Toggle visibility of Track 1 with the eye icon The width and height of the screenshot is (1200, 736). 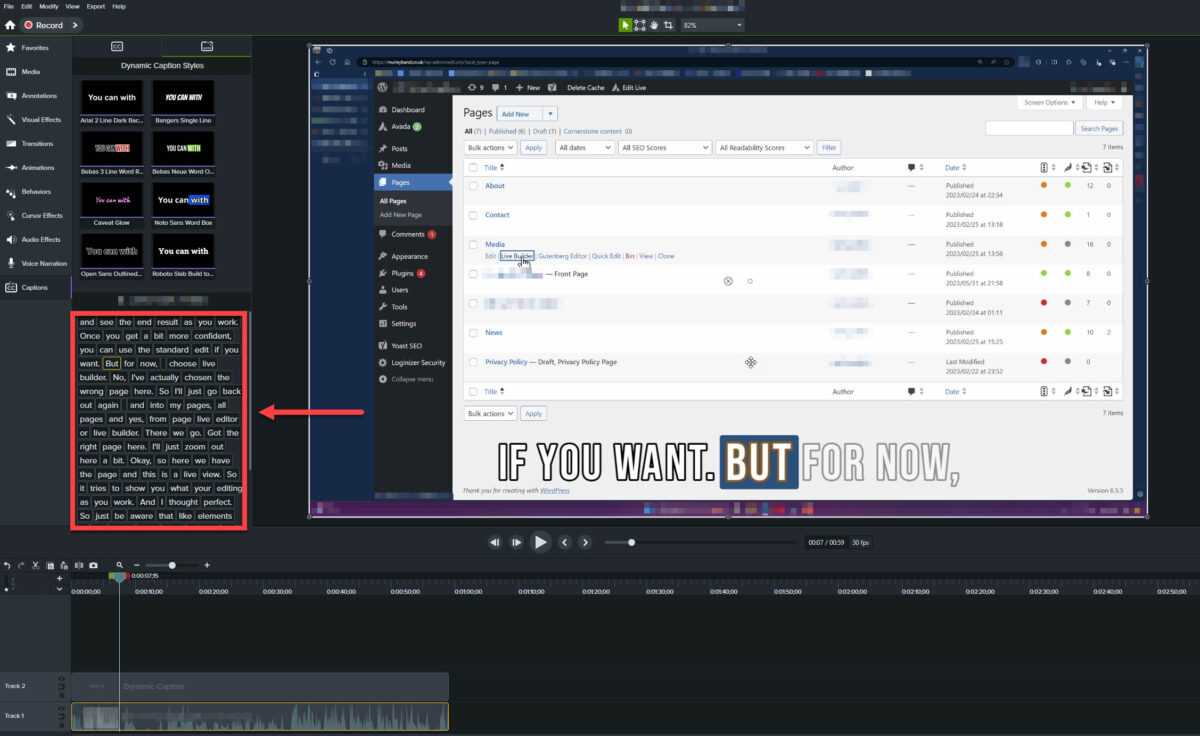(x=60, y=710)
